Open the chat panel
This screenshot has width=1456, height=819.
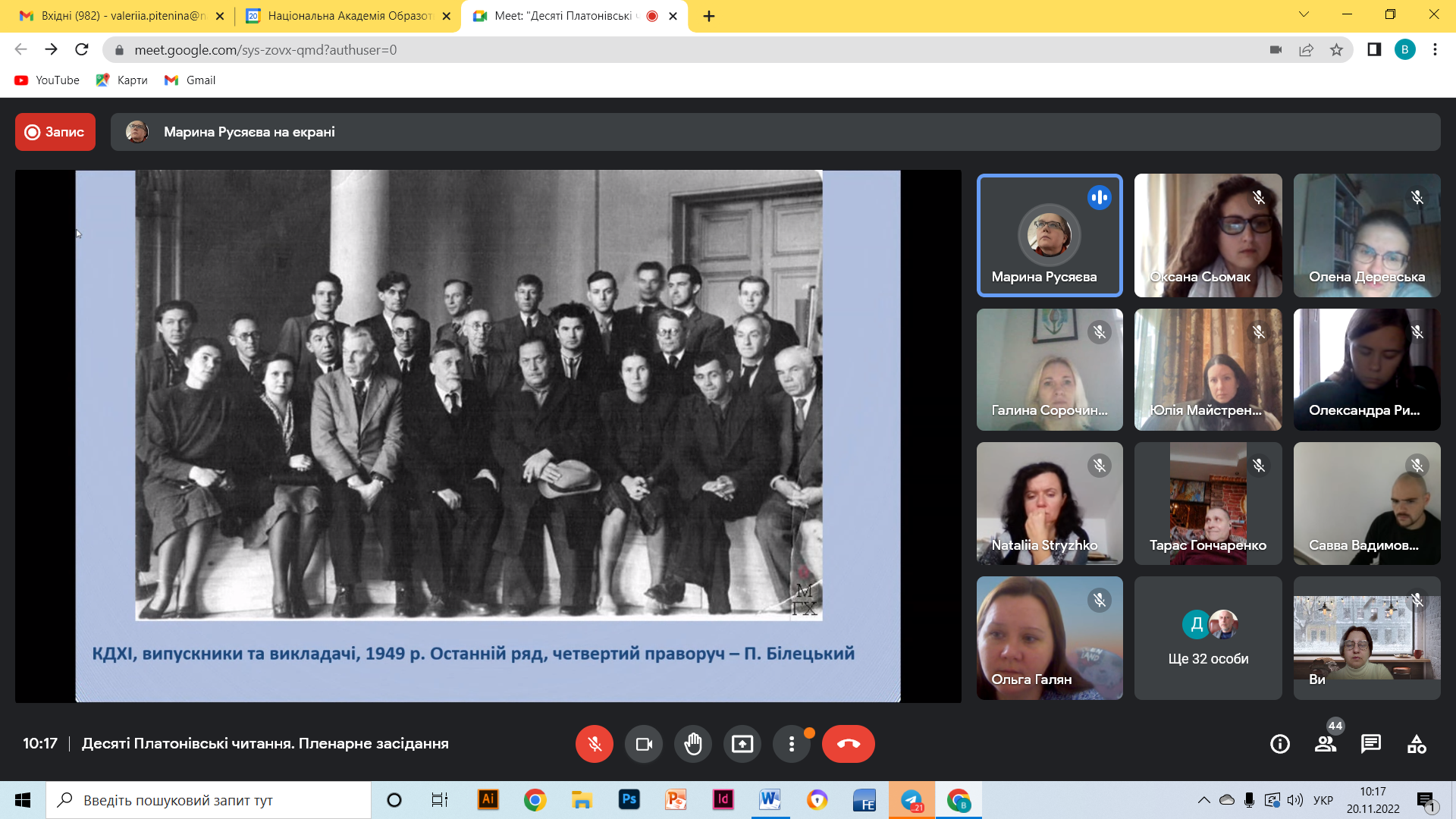click(x=1371, y=744)
